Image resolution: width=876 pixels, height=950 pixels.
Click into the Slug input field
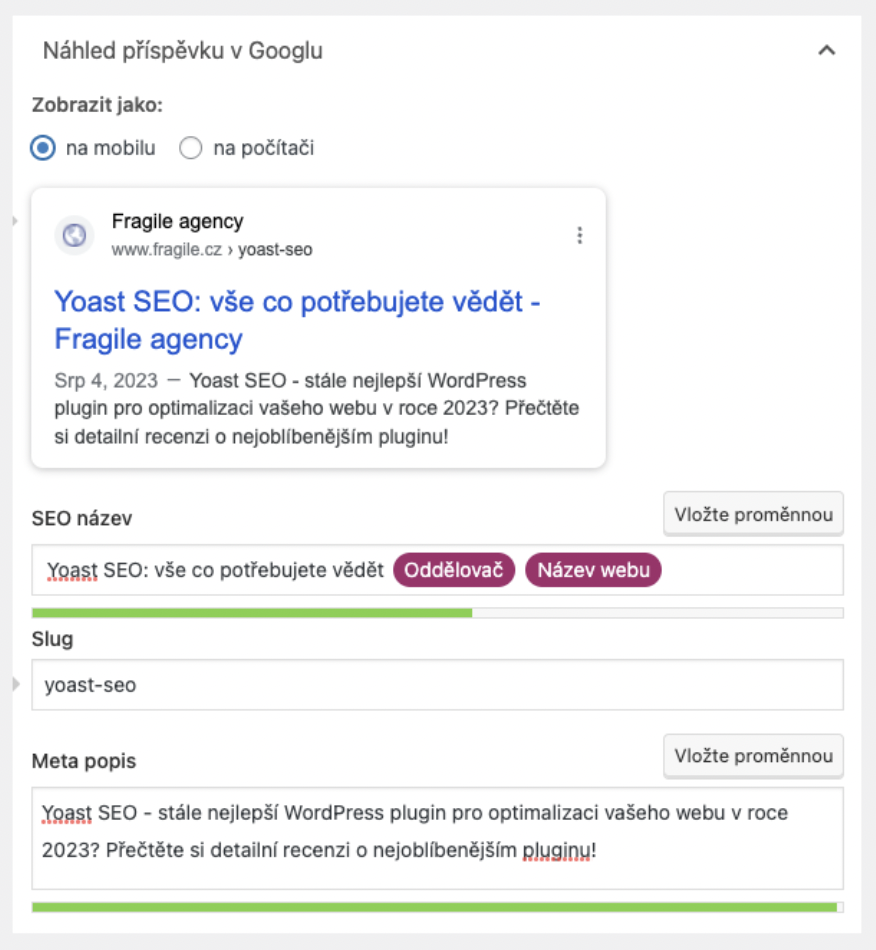click(437, 685)
